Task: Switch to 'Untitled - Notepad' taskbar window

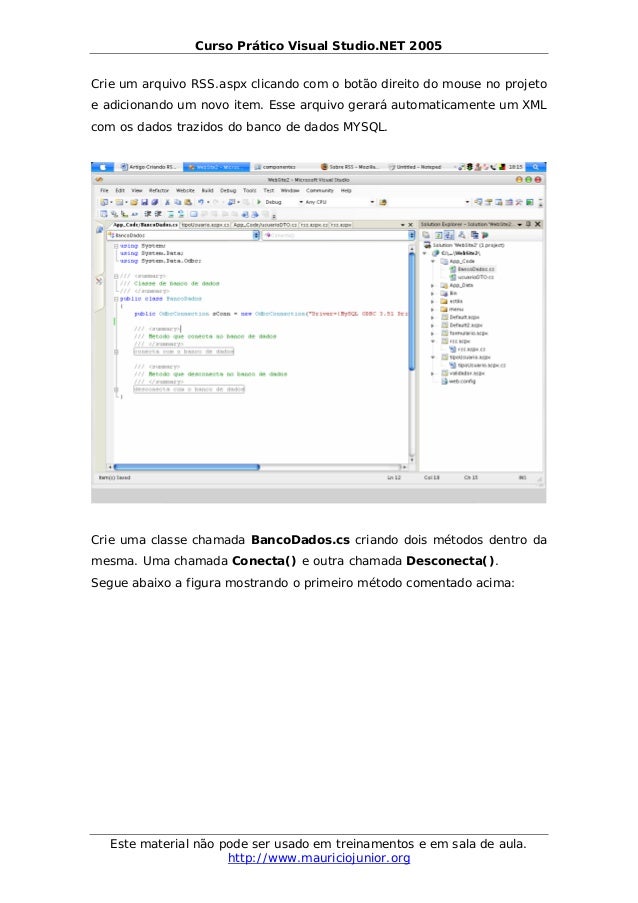Action: pos(415,167)
